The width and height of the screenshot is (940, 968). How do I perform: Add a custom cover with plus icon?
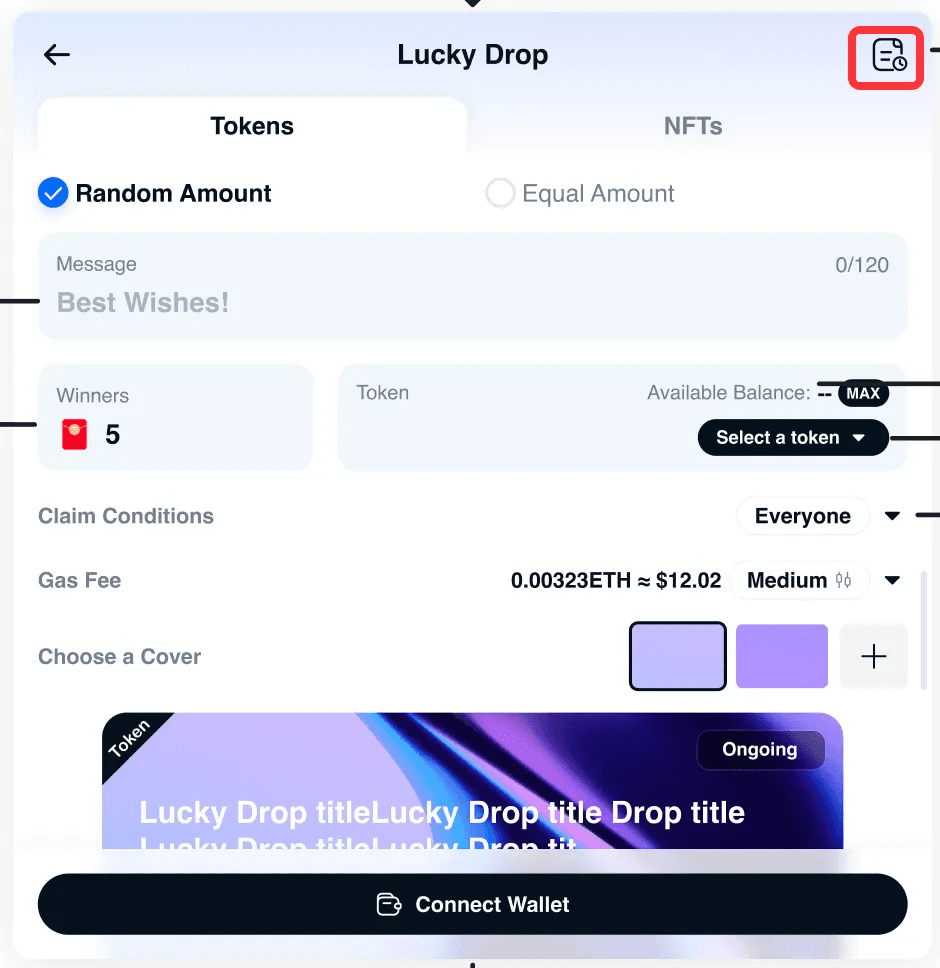pyautogui.click(x=873, y=656)
